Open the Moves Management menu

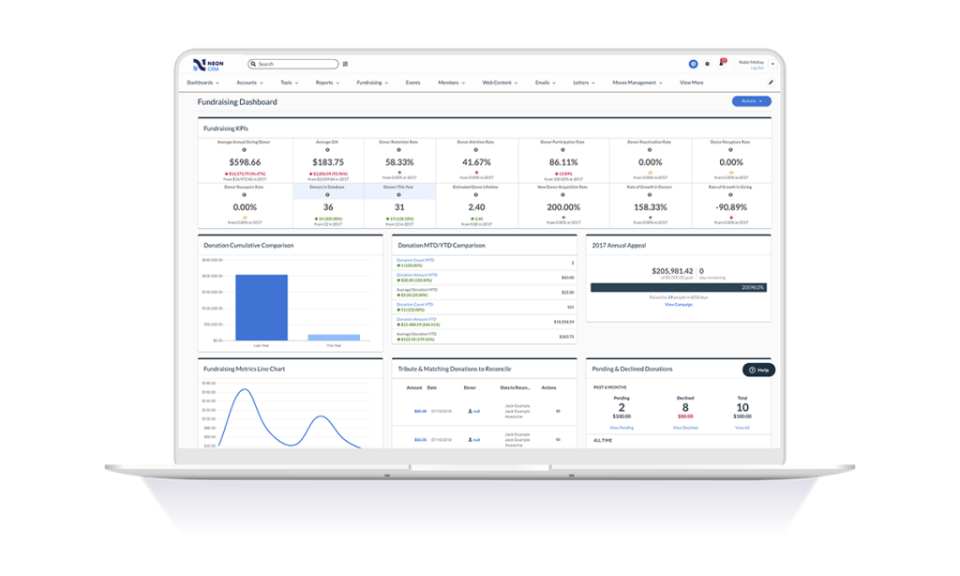633,81
